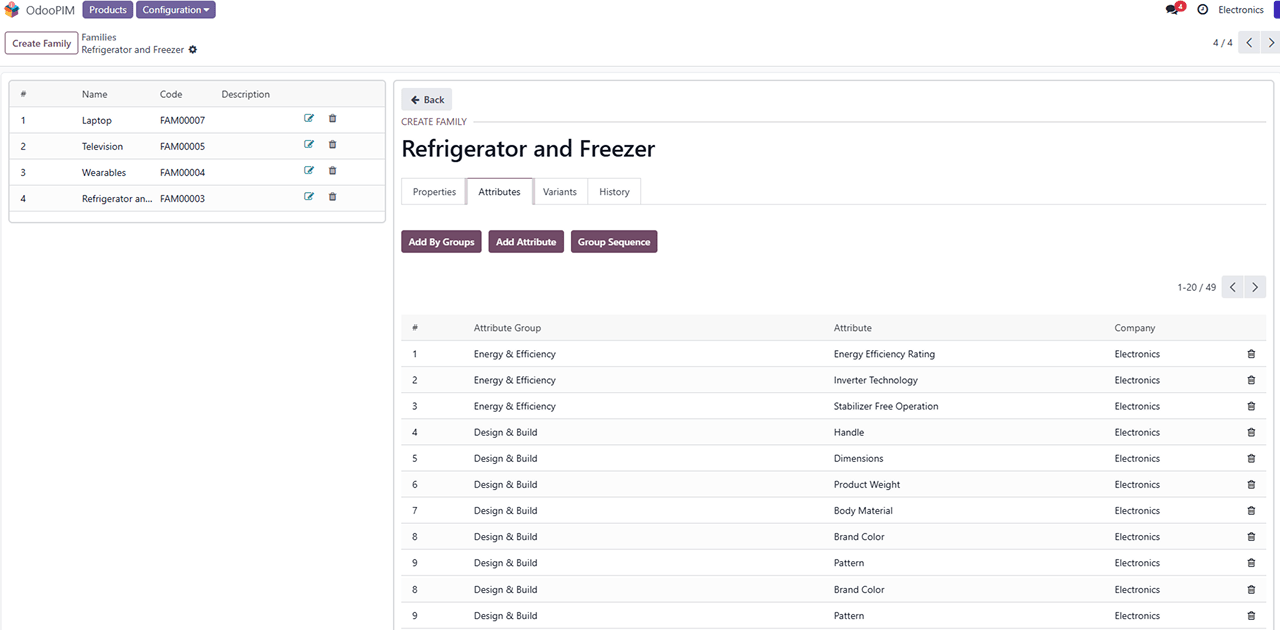Go to next attribute page
The width and height of the screenshot is (1280, 634).
(1256, 288)
